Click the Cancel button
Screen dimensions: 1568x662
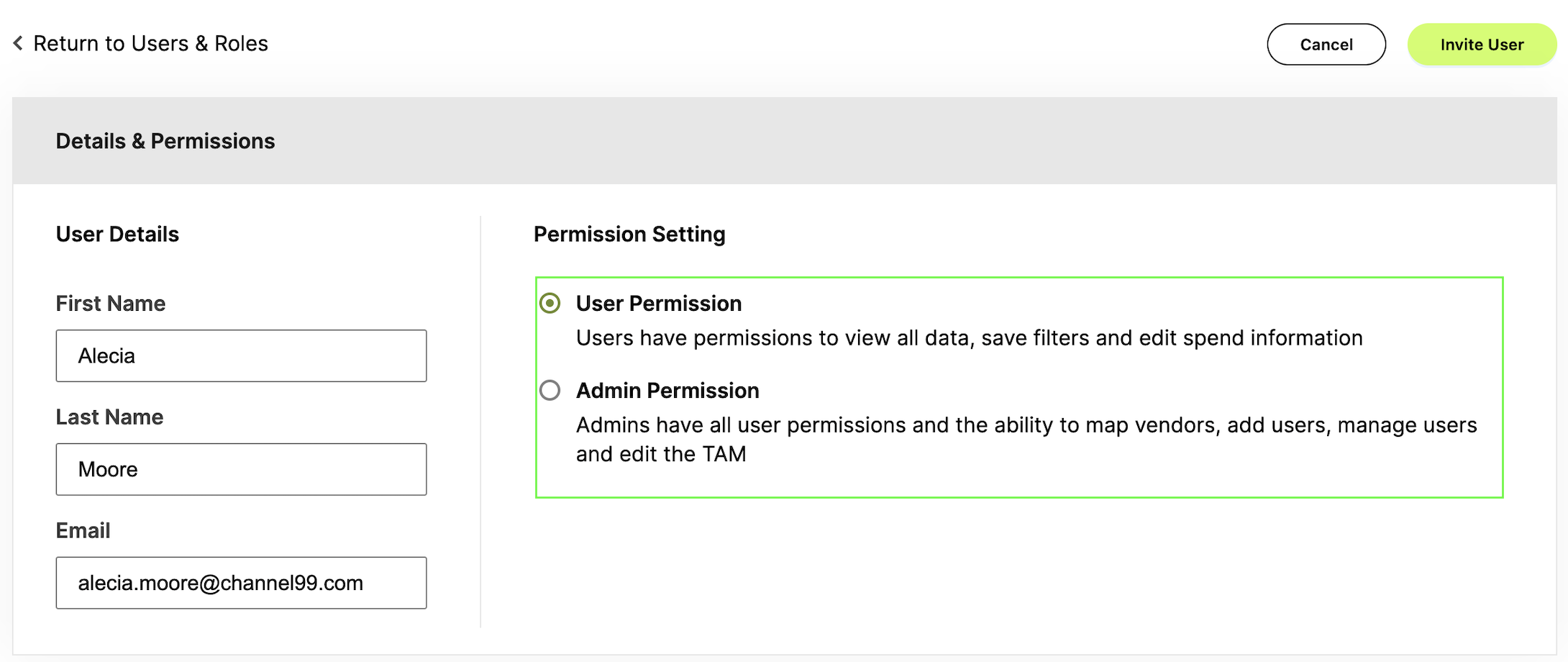1326,45
